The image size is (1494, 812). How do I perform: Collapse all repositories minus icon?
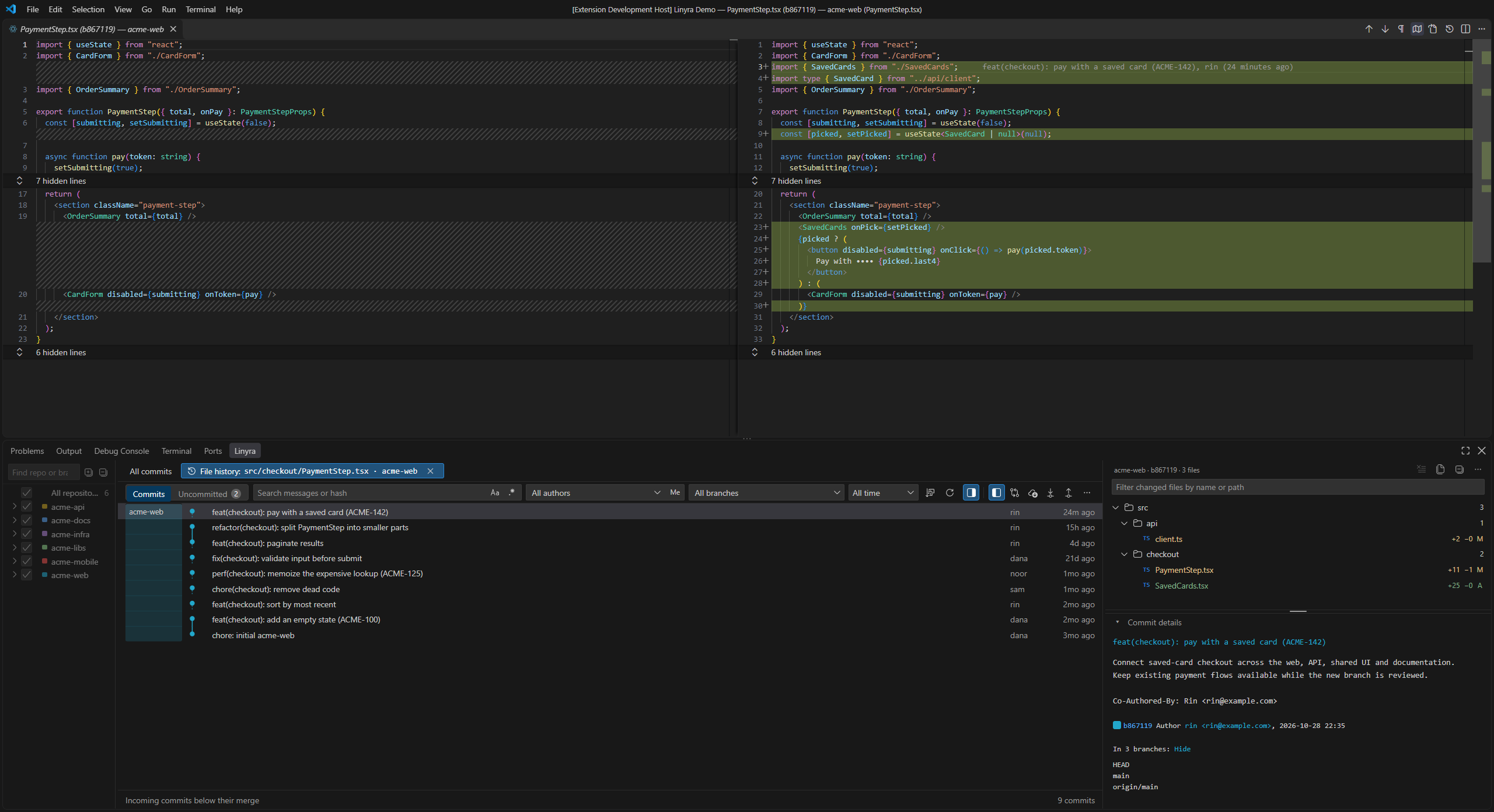click(103, 473)
